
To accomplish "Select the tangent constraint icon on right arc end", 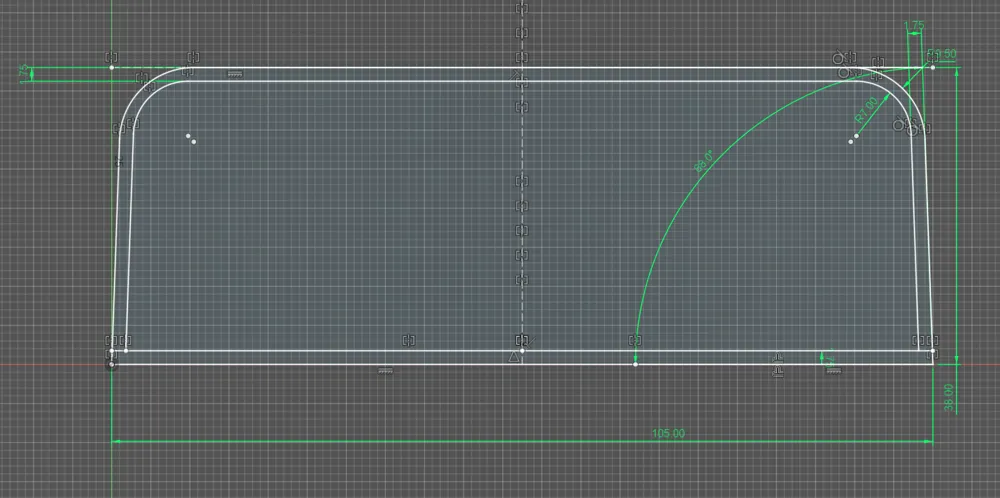I will tap(901, 124).
